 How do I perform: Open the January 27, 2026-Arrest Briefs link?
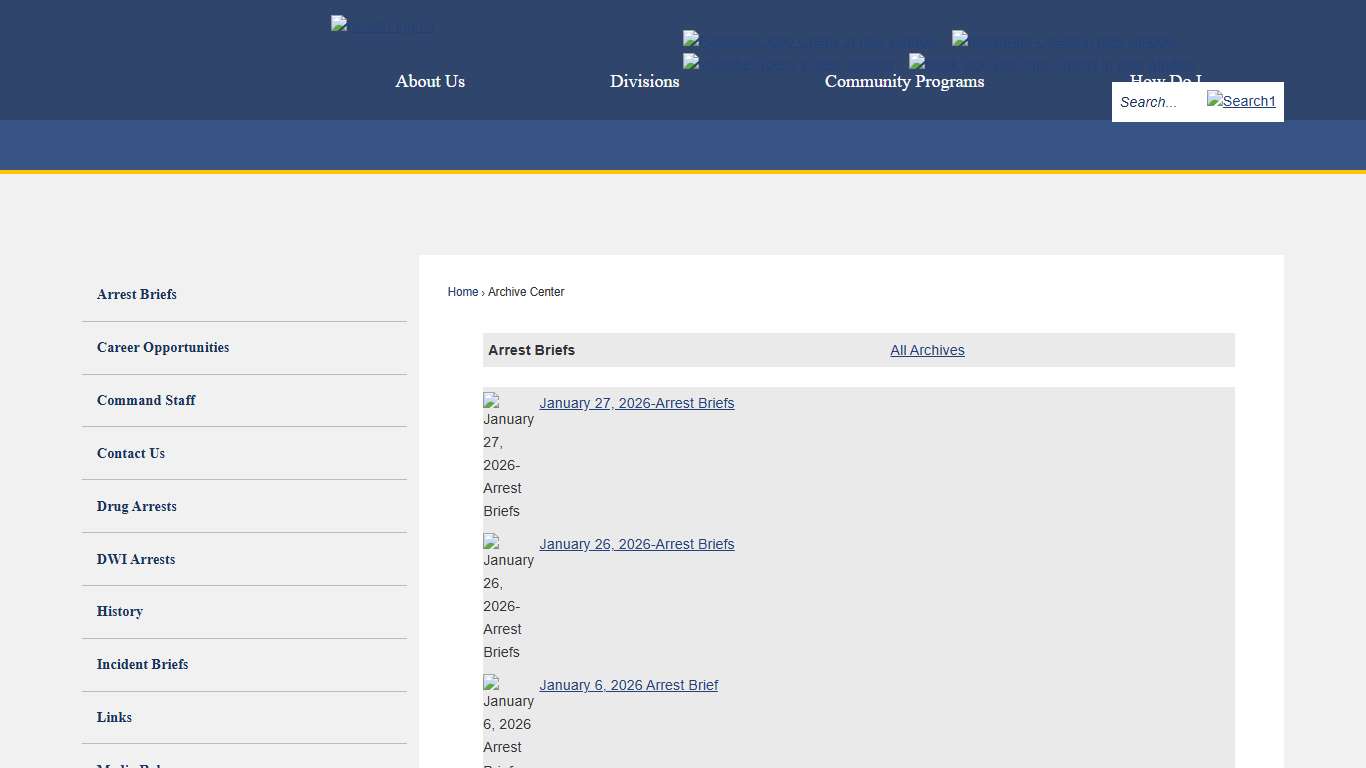point(637,403)
